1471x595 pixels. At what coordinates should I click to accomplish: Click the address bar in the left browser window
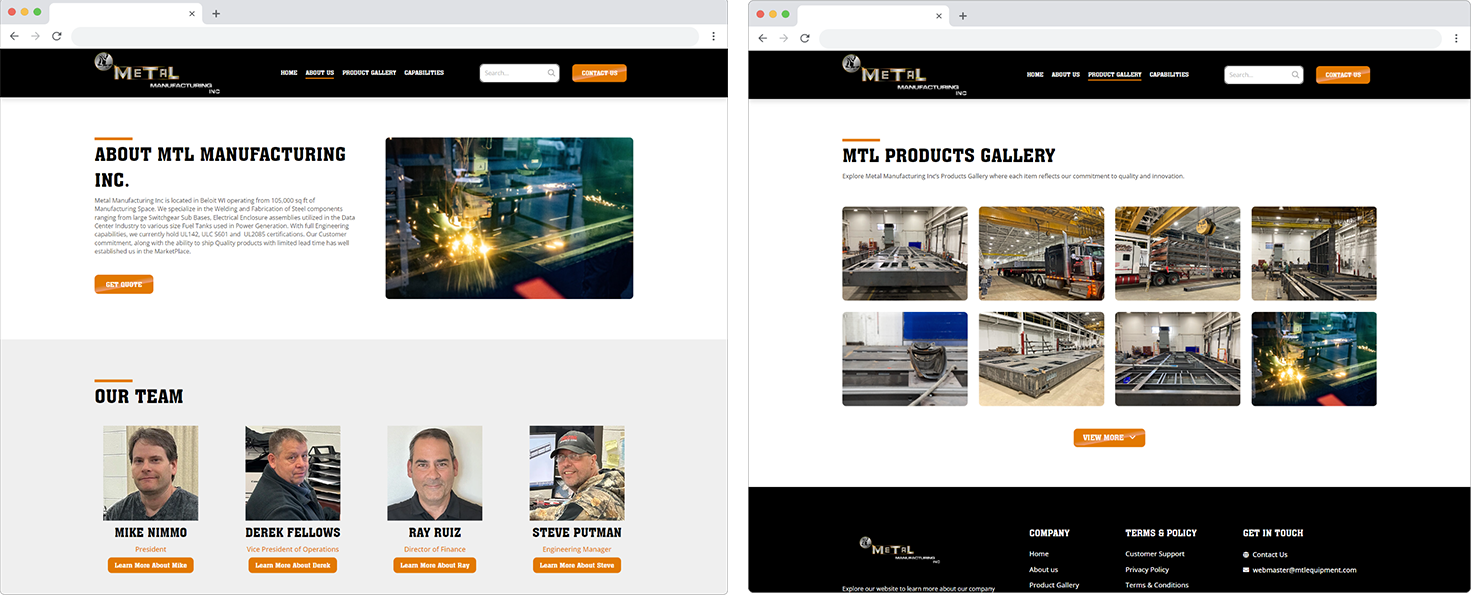coord(386,36)
